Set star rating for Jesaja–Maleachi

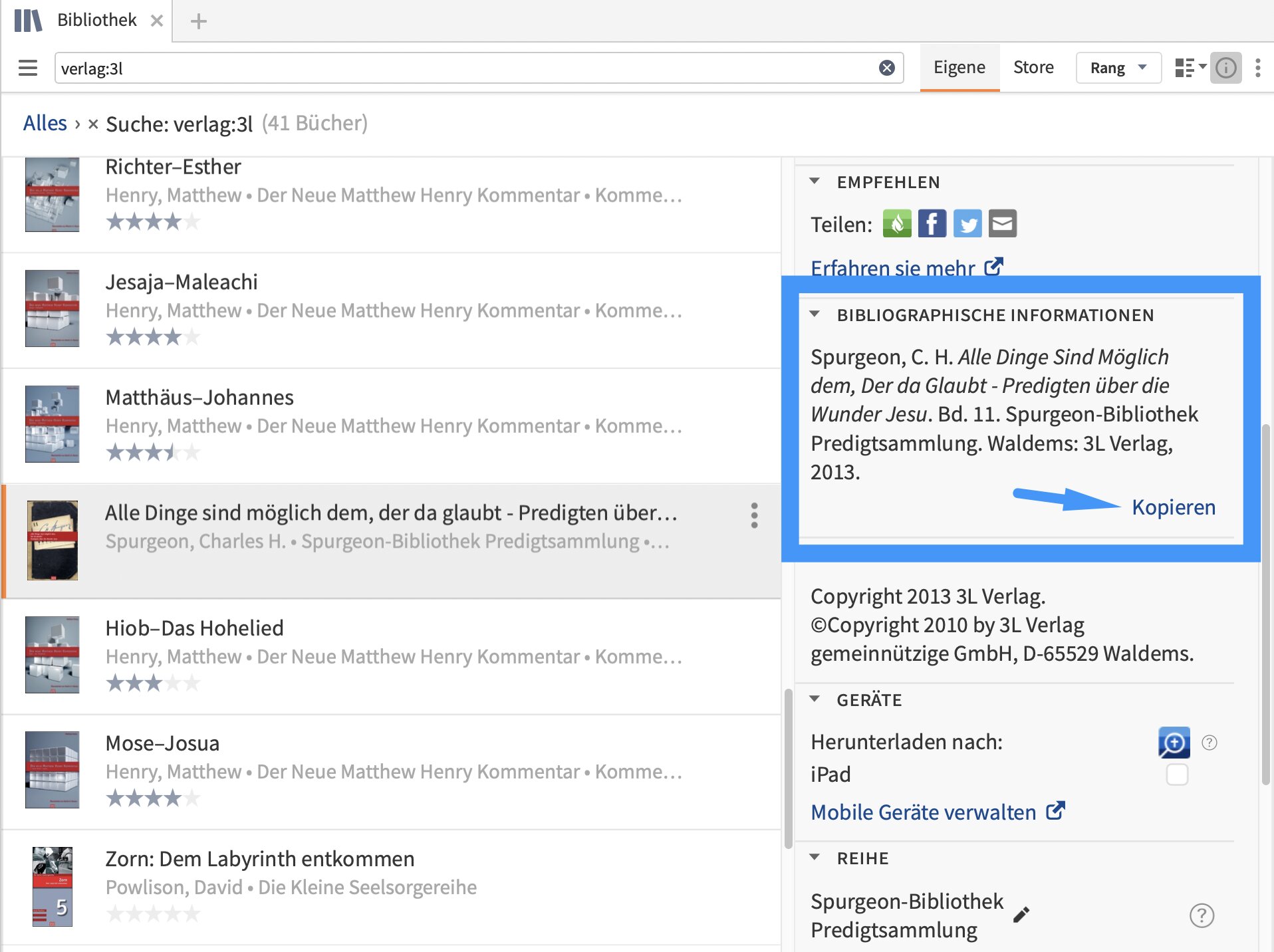tap(153, 337)
